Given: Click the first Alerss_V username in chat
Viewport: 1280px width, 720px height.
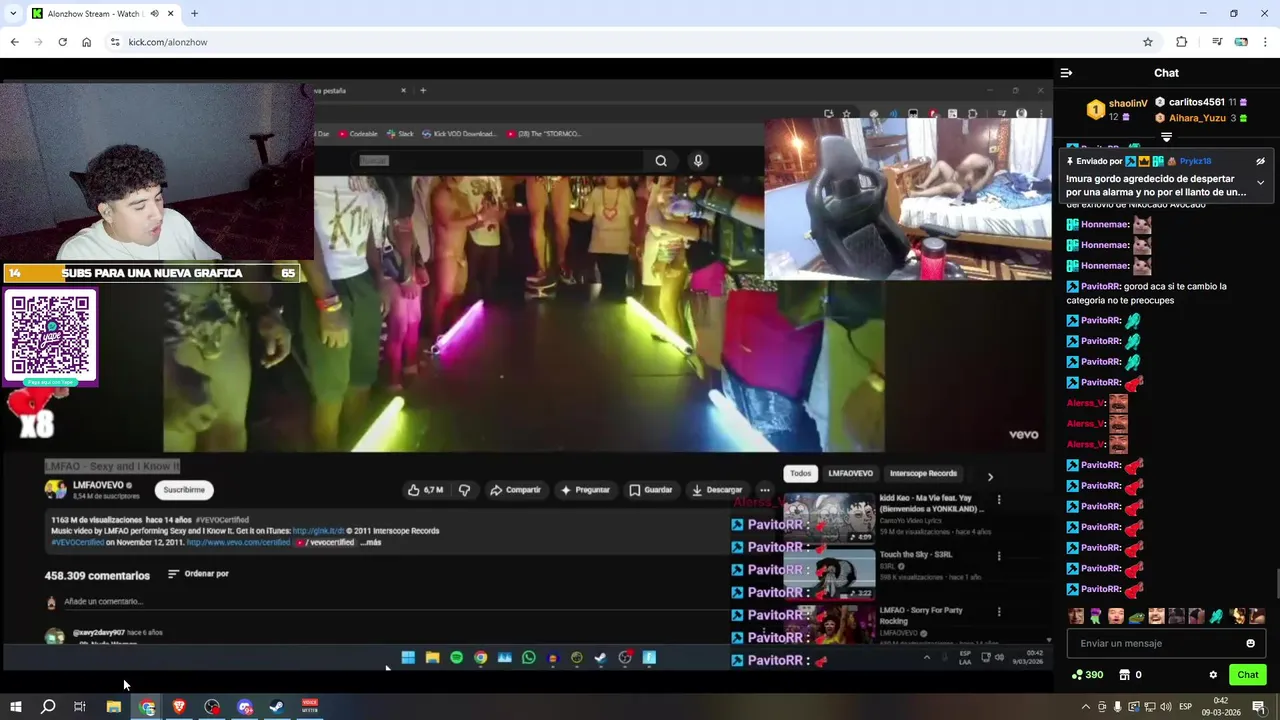Looking at the screenshot, I should click(x=1086, y=403).
